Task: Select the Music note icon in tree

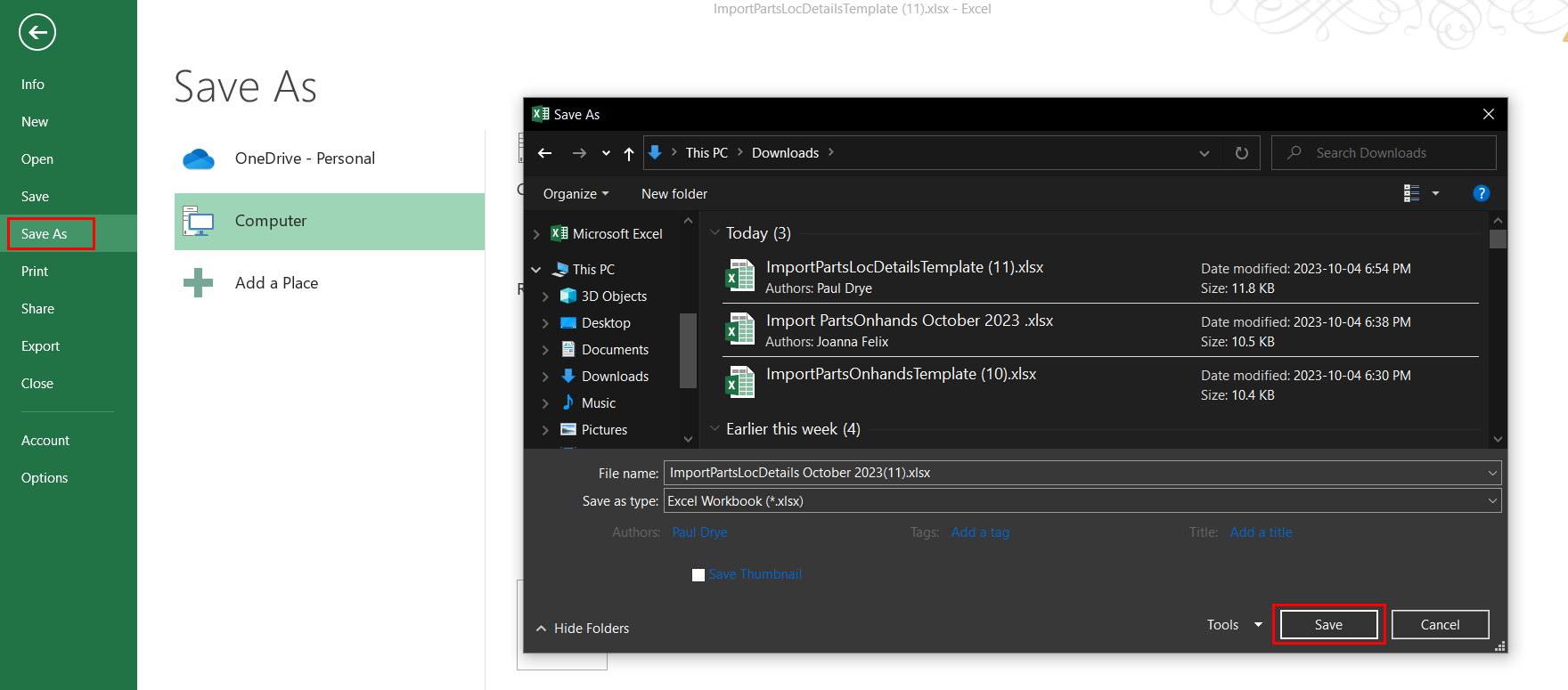Action: [568, 402]
